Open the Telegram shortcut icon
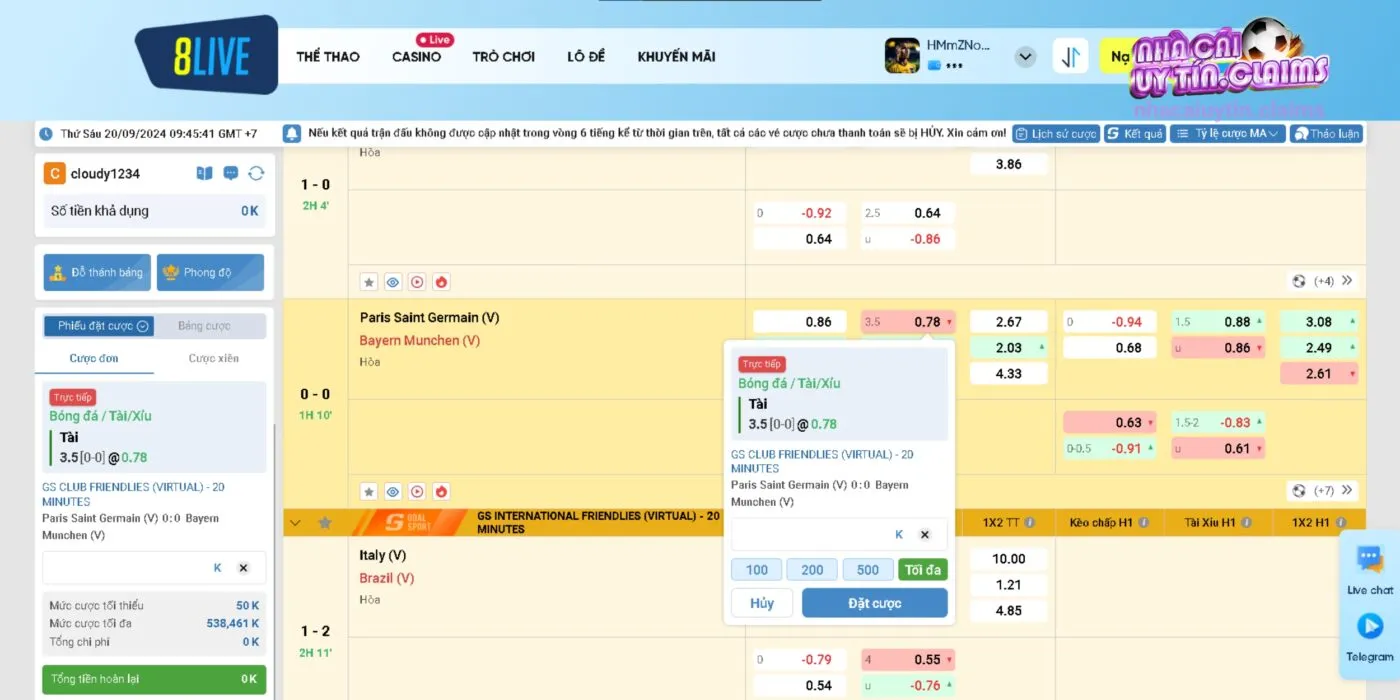 tap(1369, 636)
